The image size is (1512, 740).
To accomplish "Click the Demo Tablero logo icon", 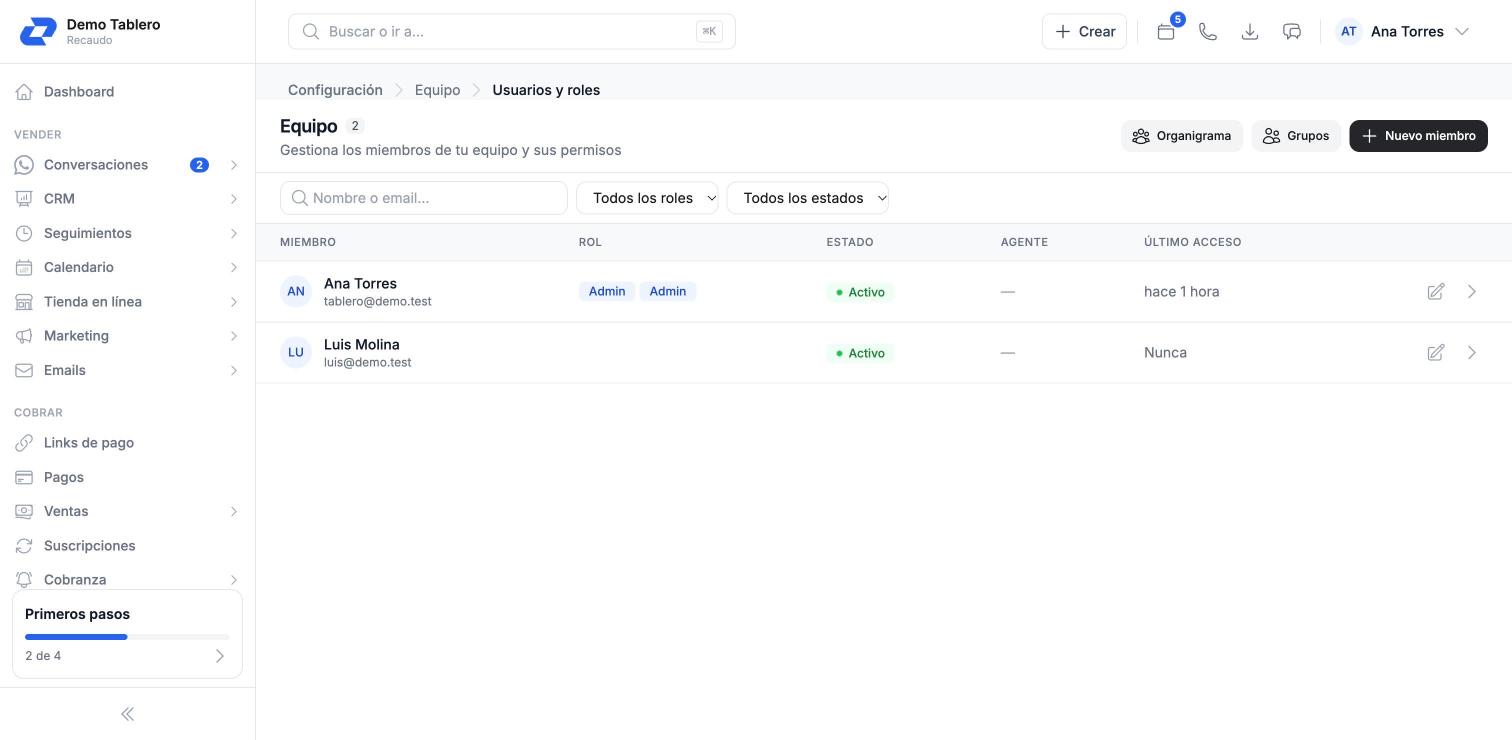I will [38, 31].
